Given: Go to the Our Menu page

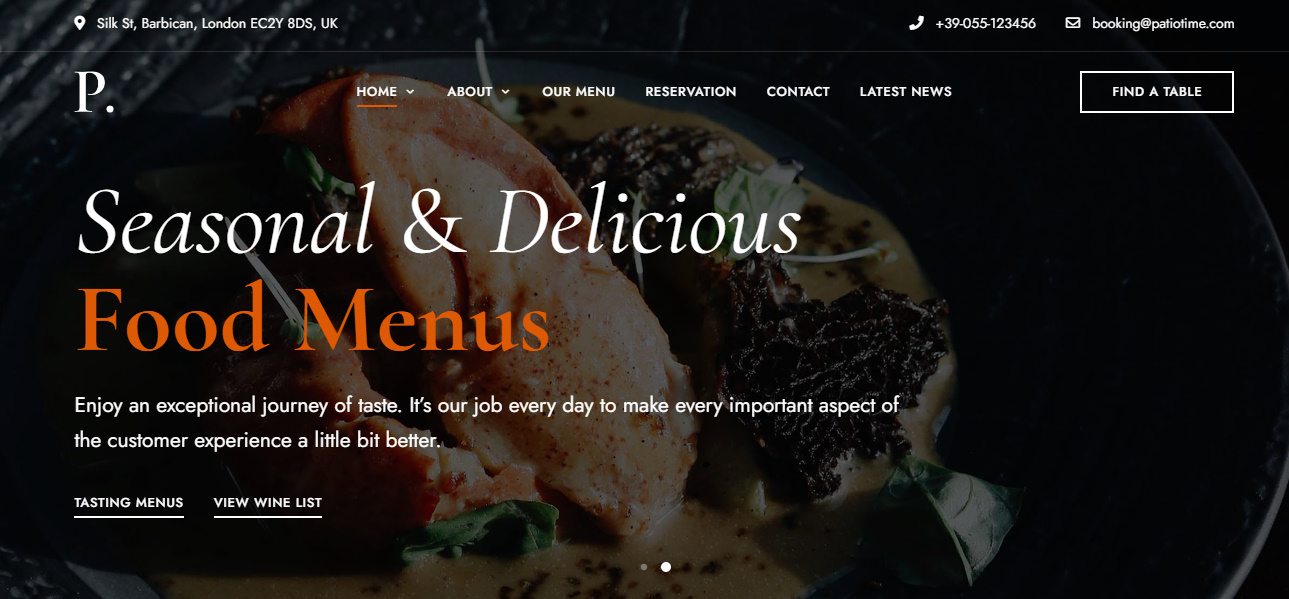Looking at the screenshot, I should [x=579, y=92].
